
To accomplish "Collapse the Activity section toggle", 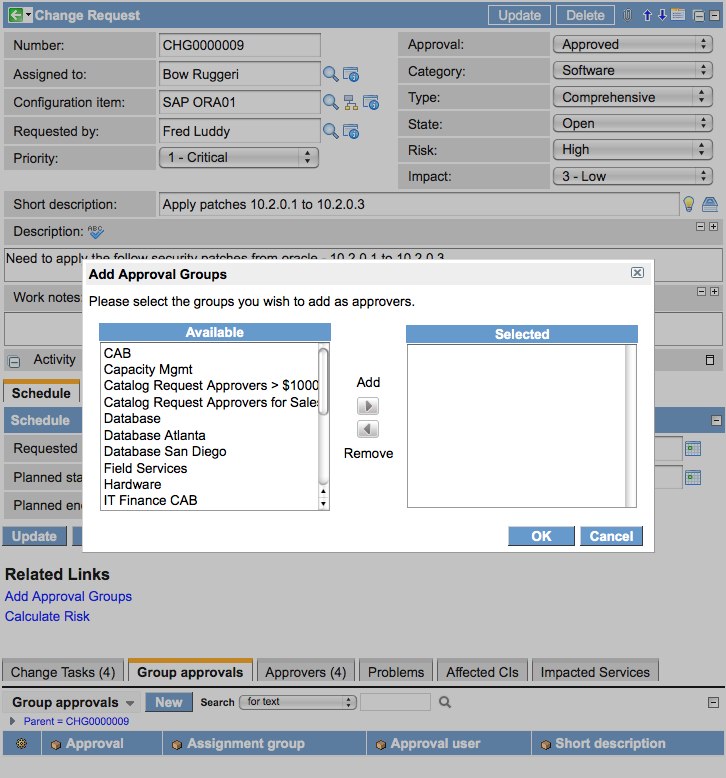I will 15,361.
